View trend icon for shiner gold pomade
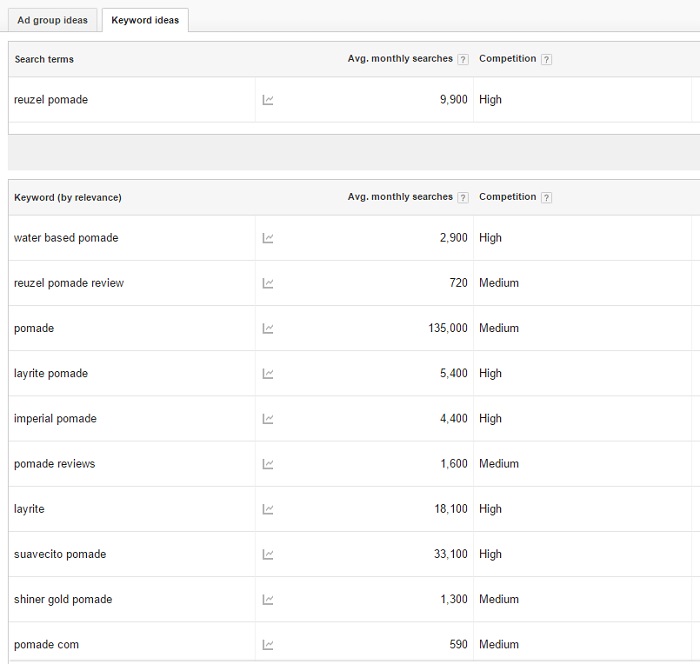 tap(268, 600)
